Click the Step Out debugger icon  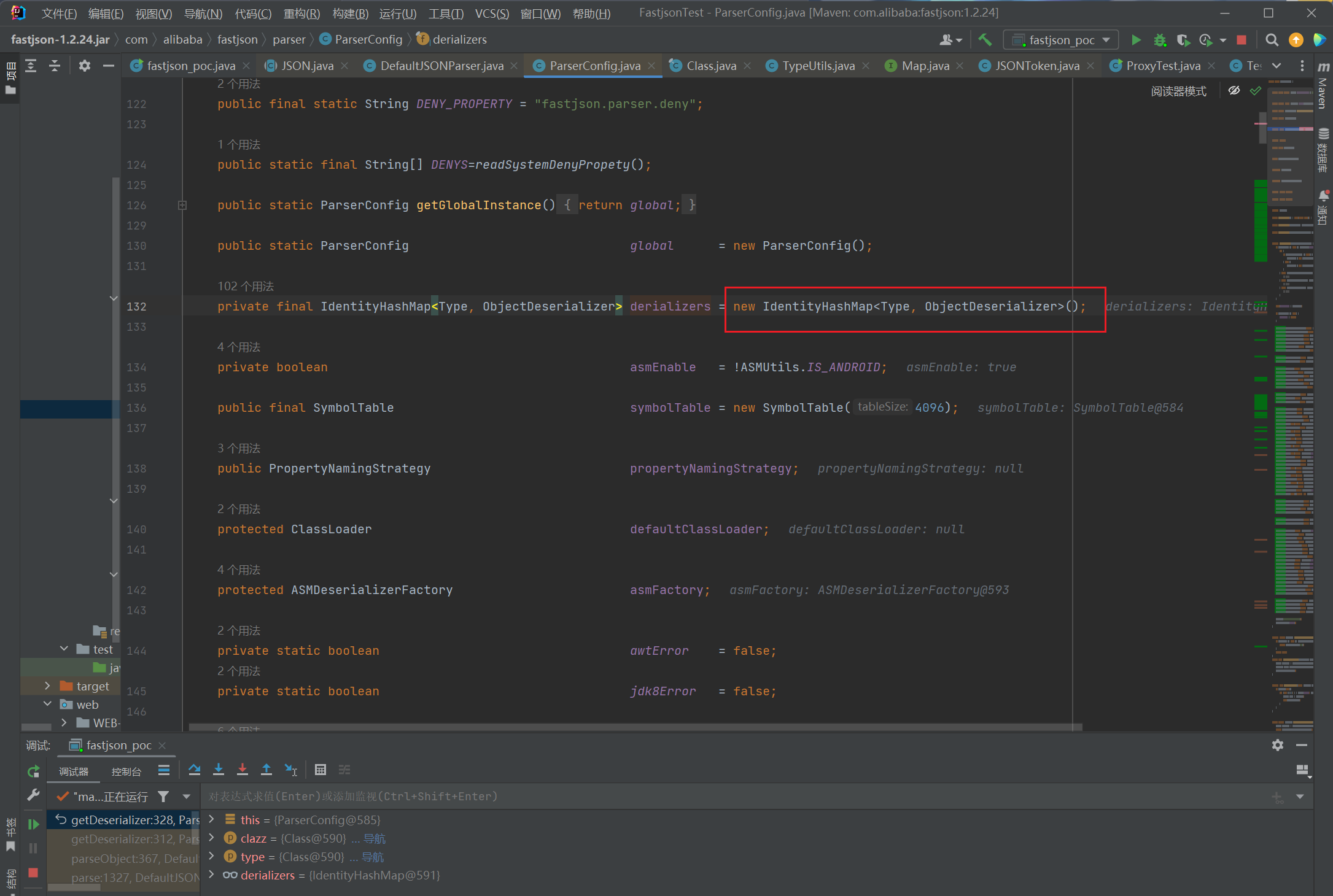click(x=266, y=770)
